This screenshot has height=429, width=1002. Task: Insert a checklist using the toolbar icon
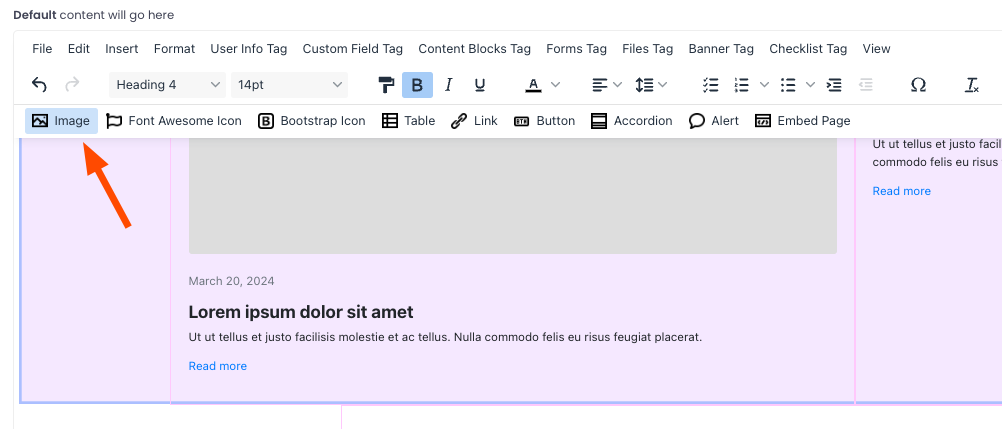pos(711,85)
